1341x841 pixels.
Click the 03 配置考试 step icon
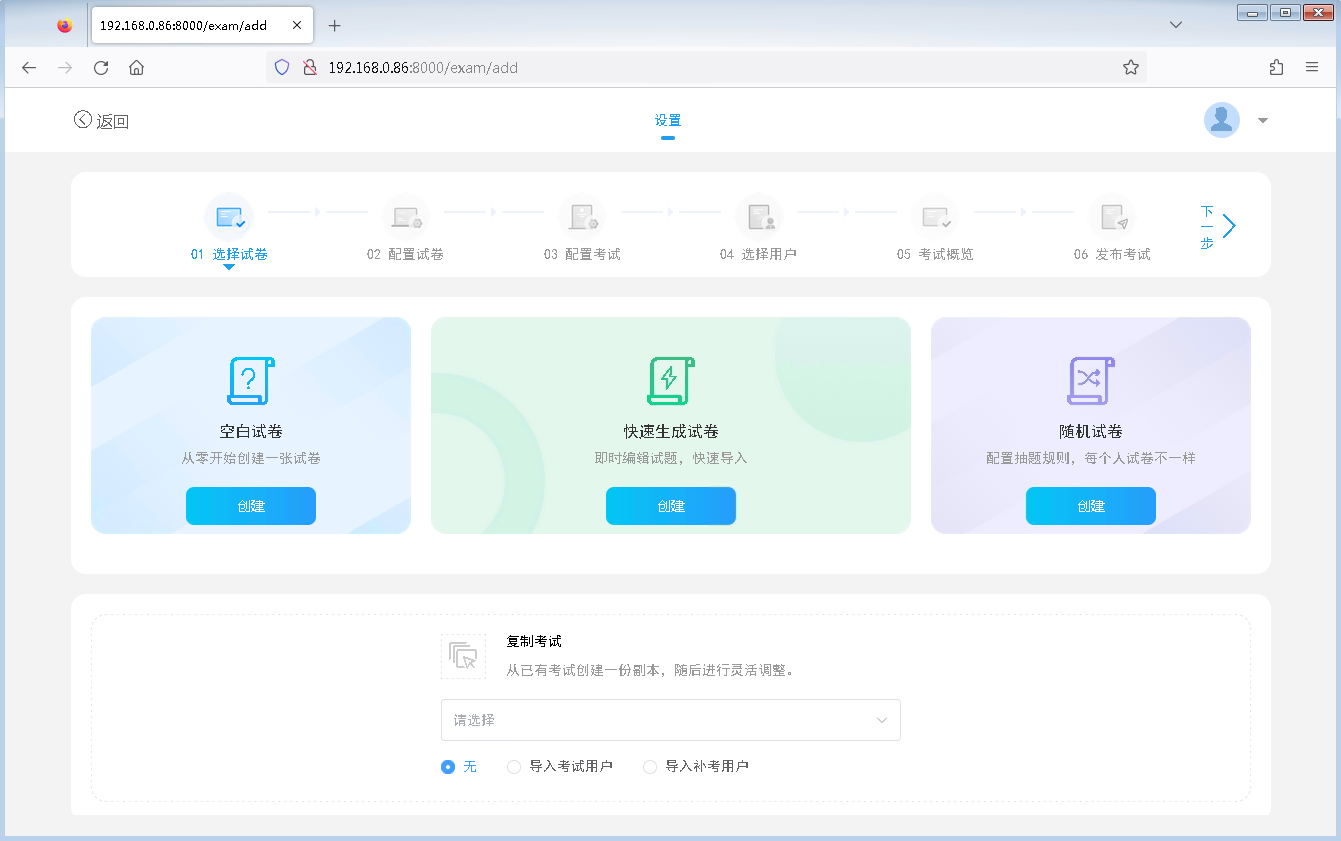pyautogui.click(x=583, y=216)
